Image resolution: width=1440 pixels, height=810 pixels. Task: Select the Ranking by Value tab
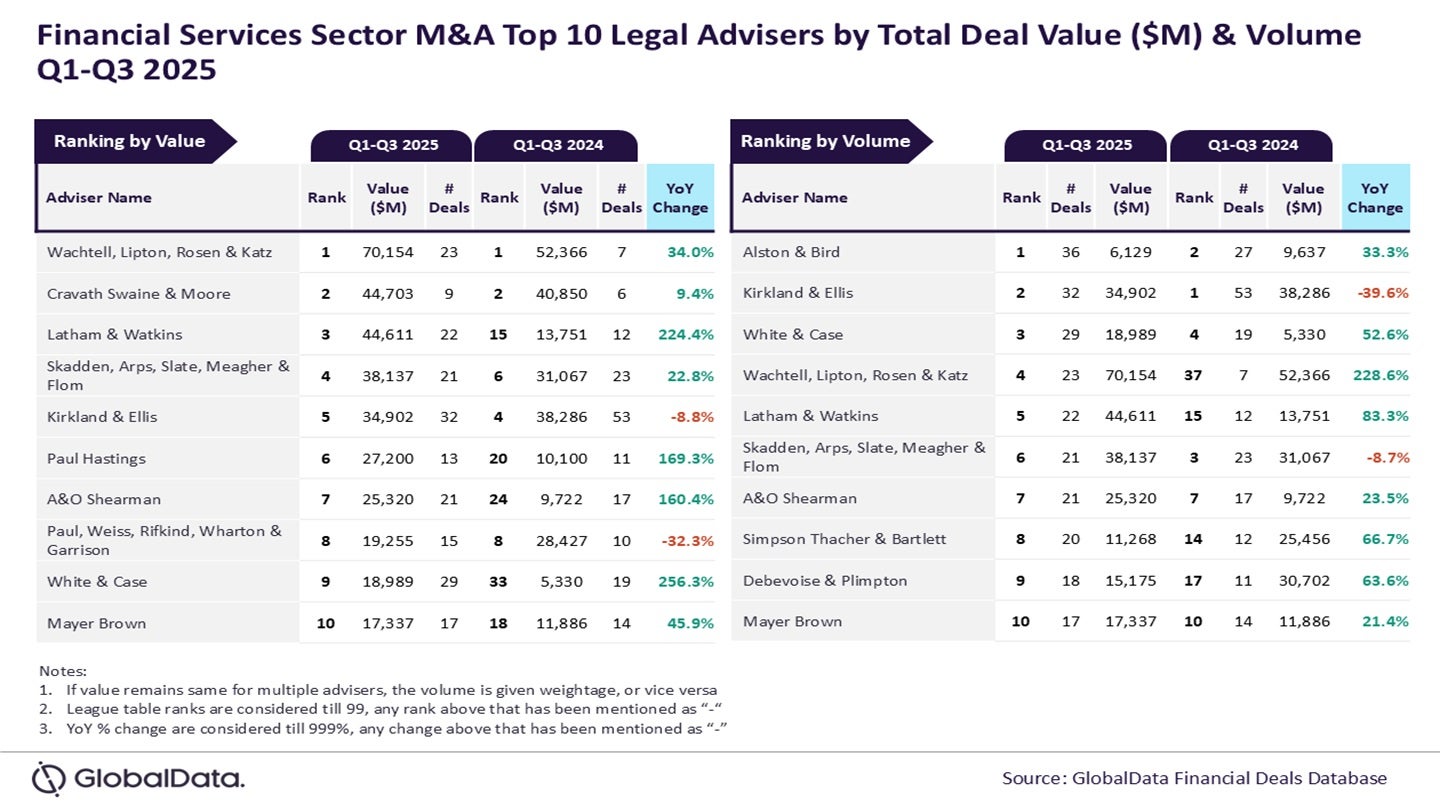coord(130,141)
